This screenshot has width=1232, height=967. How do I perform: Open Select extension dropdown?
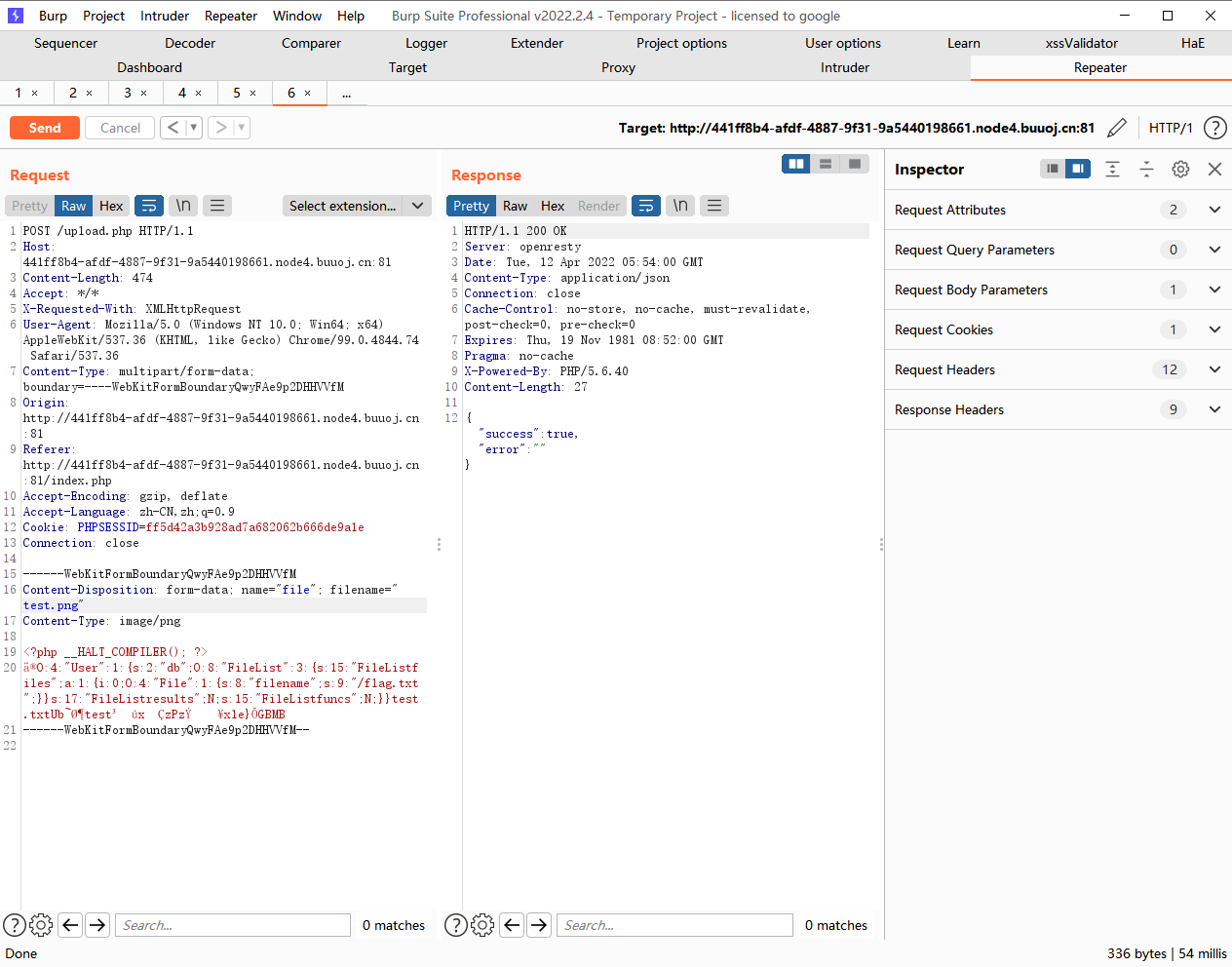pos(357,206)
